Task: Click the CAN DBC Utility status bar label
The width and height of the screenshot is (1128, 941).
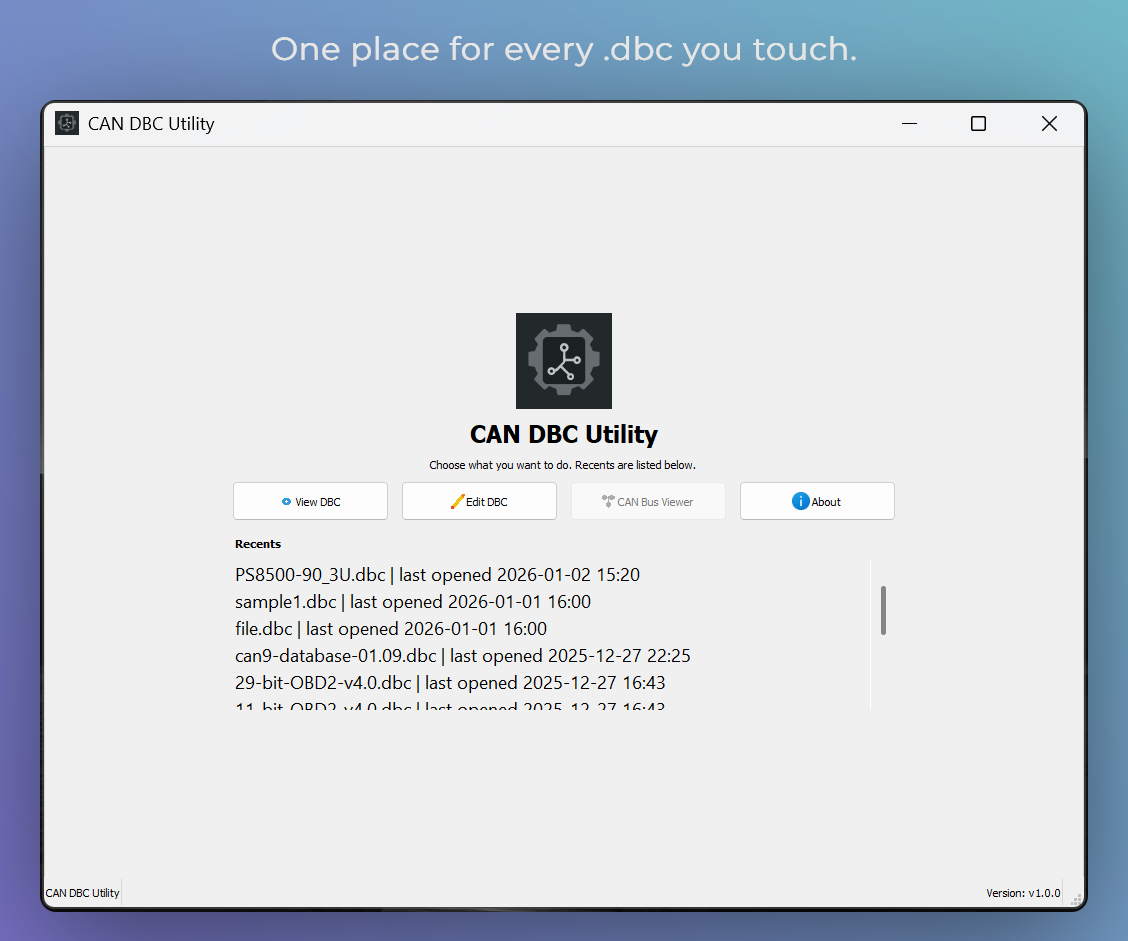Action: point(82,893)
